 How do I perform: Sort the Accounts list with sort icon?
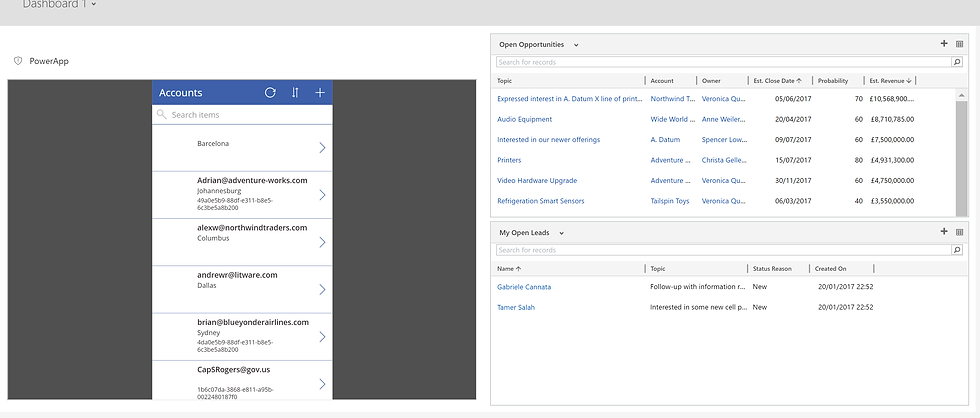tap(295, 92)
